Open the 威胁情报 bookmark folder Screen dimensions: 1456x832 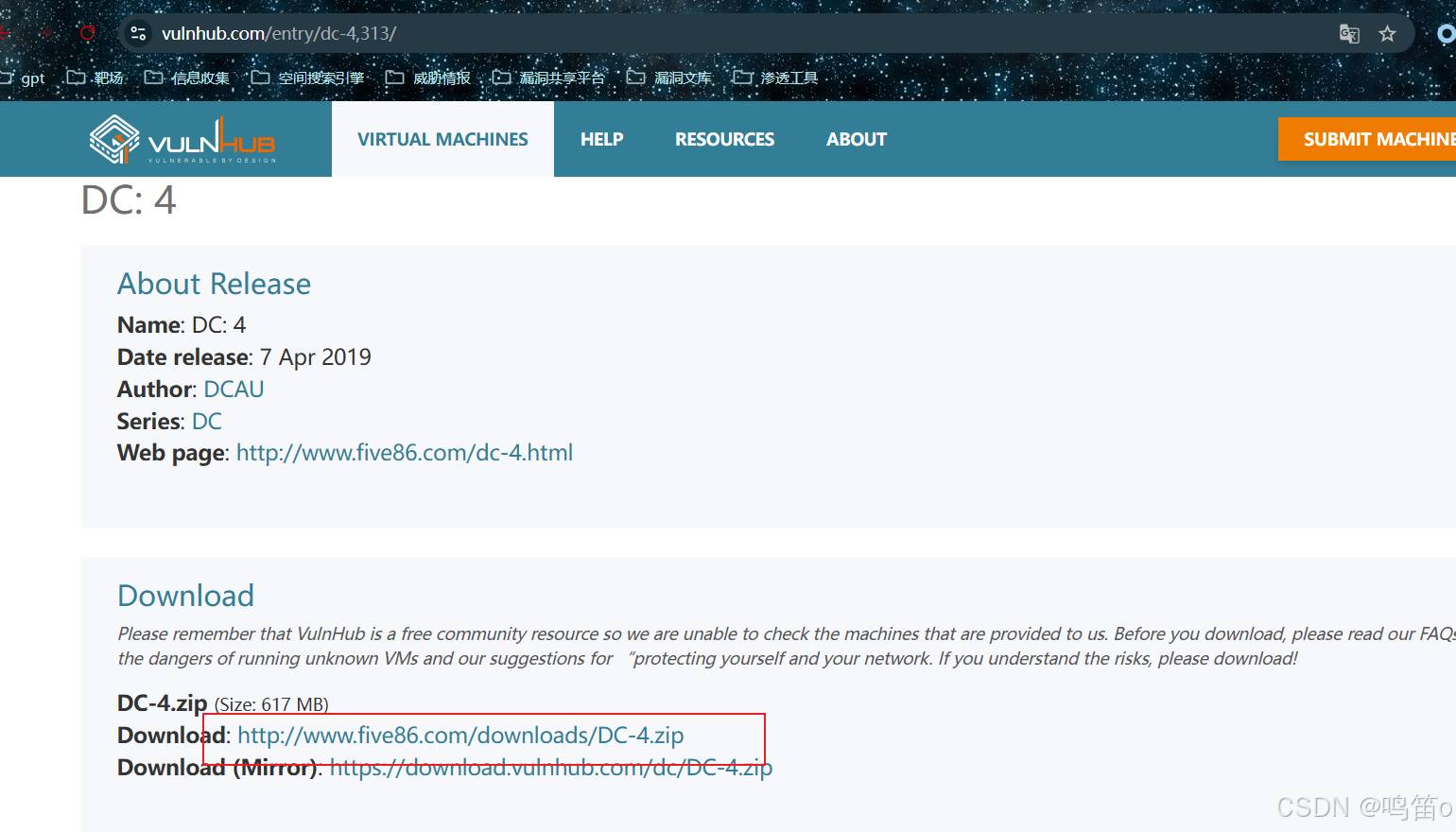[x=428, y=78]
